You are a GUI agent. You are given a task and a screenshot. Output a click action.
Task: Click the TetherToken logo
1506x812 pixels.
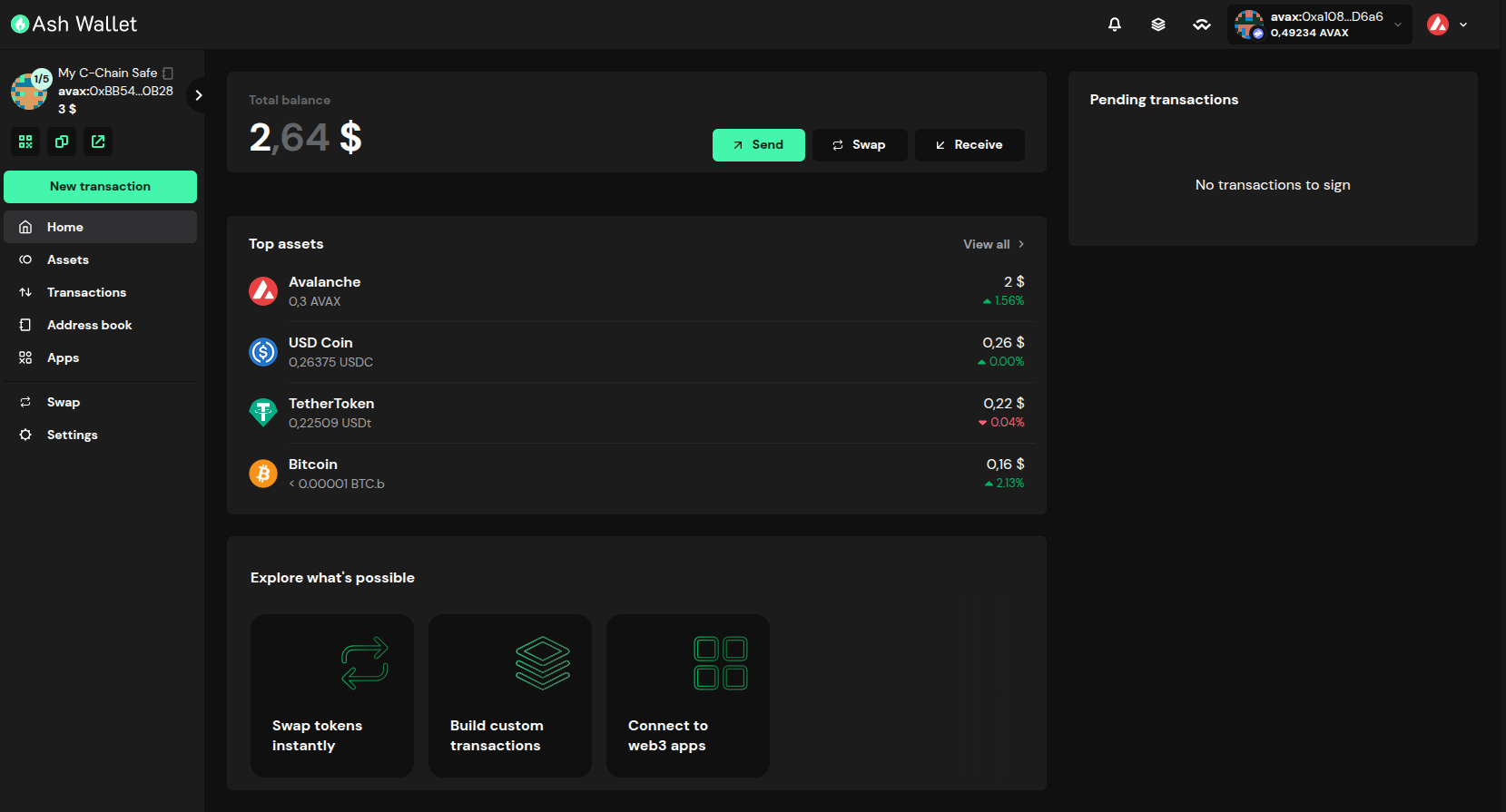(x=263, y=413)
